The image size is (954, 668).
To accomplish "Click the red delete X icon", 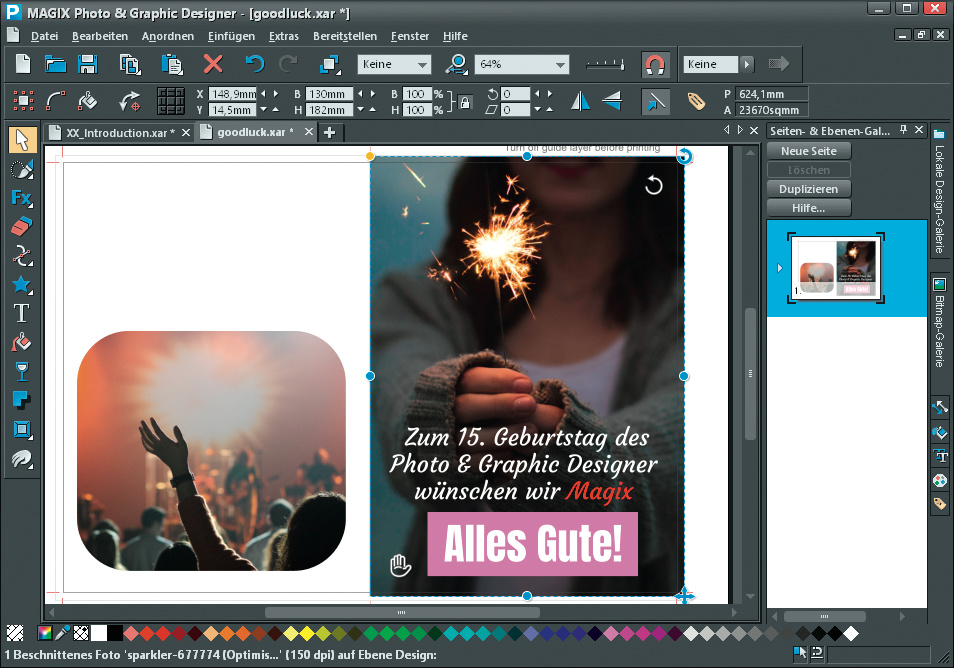I will click(212, 64).
